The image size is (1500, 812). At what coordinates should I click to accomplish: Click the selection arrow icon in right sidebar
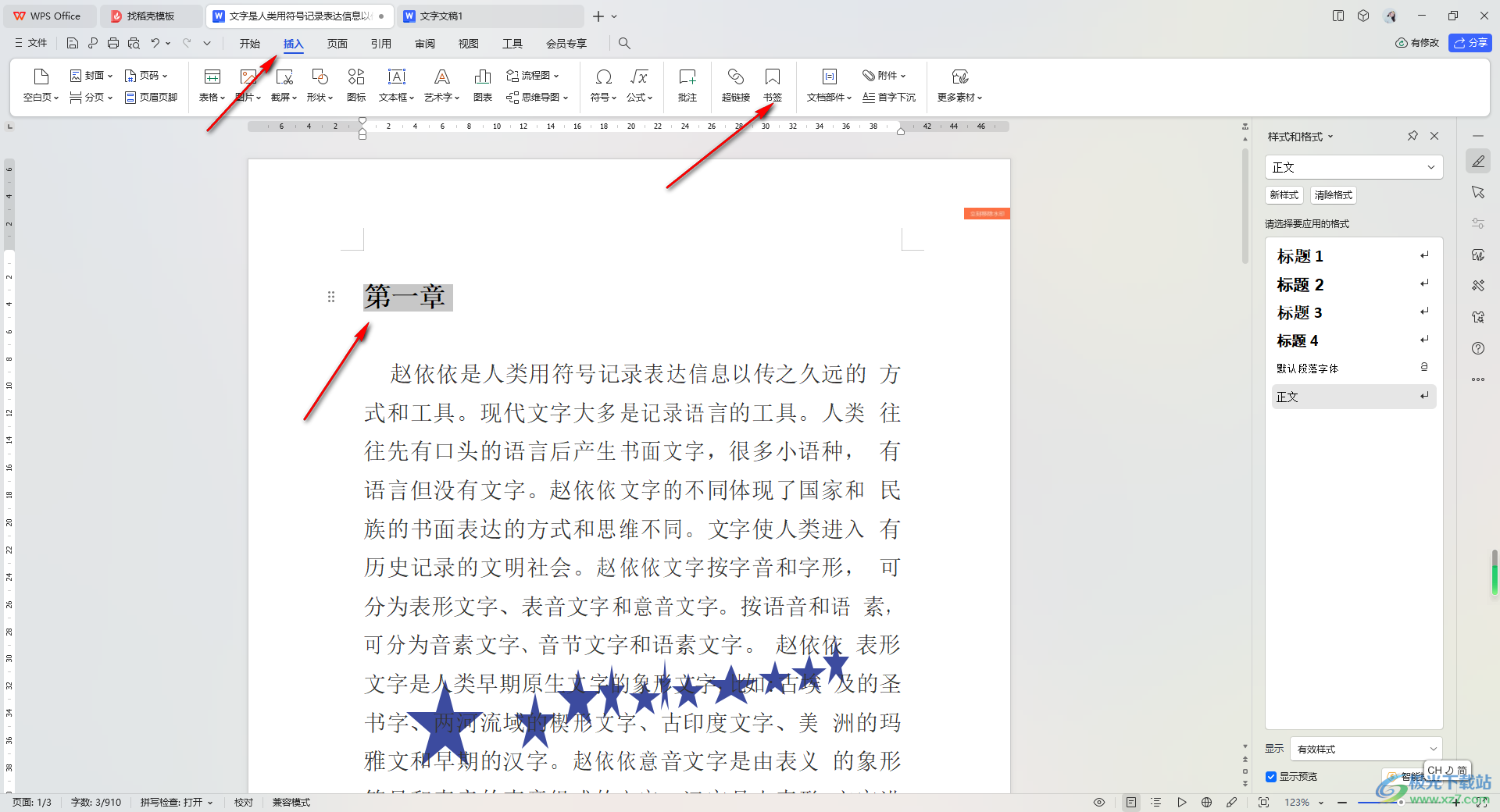pyautogui.click(x=1478, y=192)
